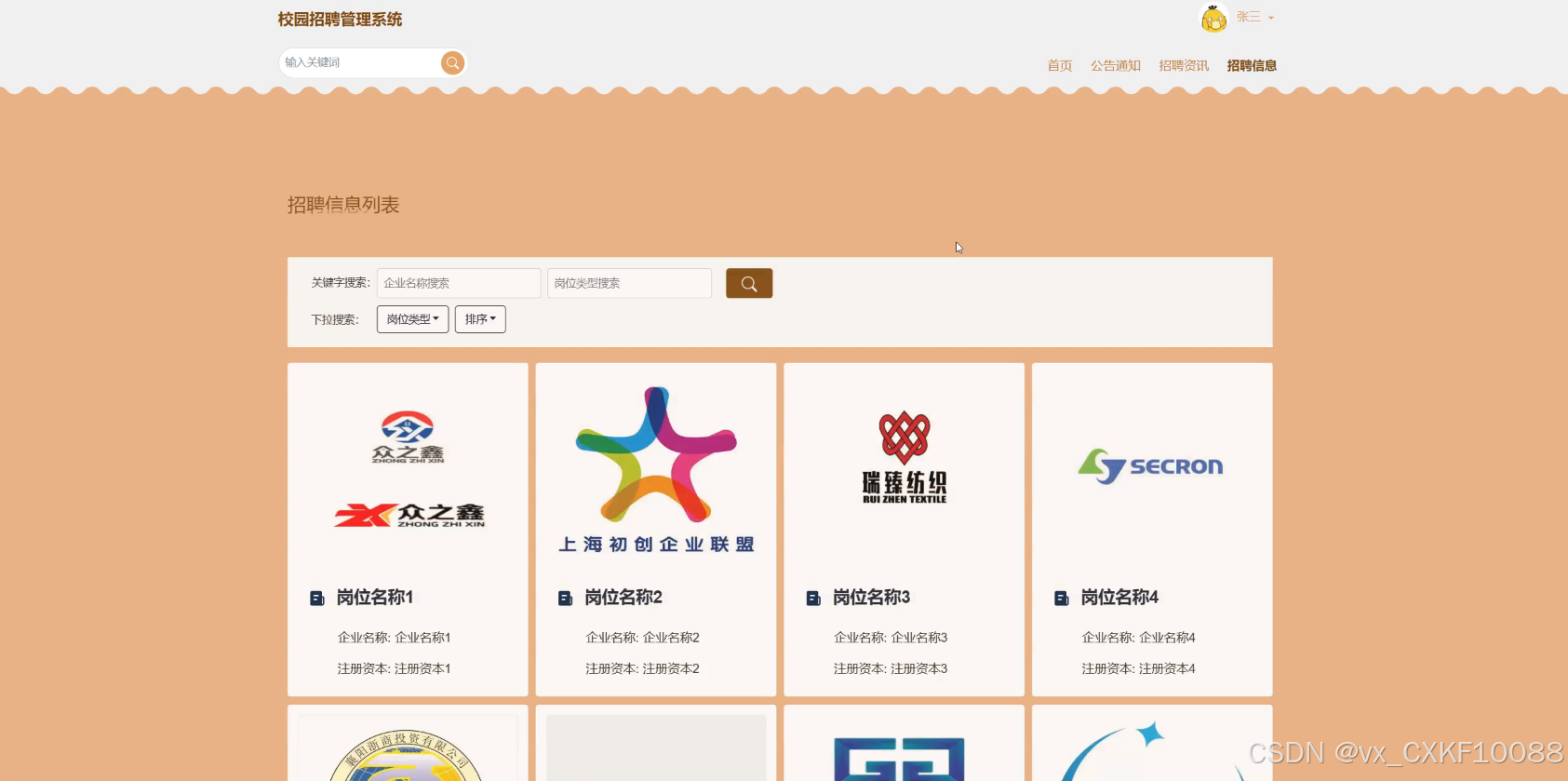The image size is (1568, 781).
Task: Go to the 首页 menu item
Action: pos(1060,65)
